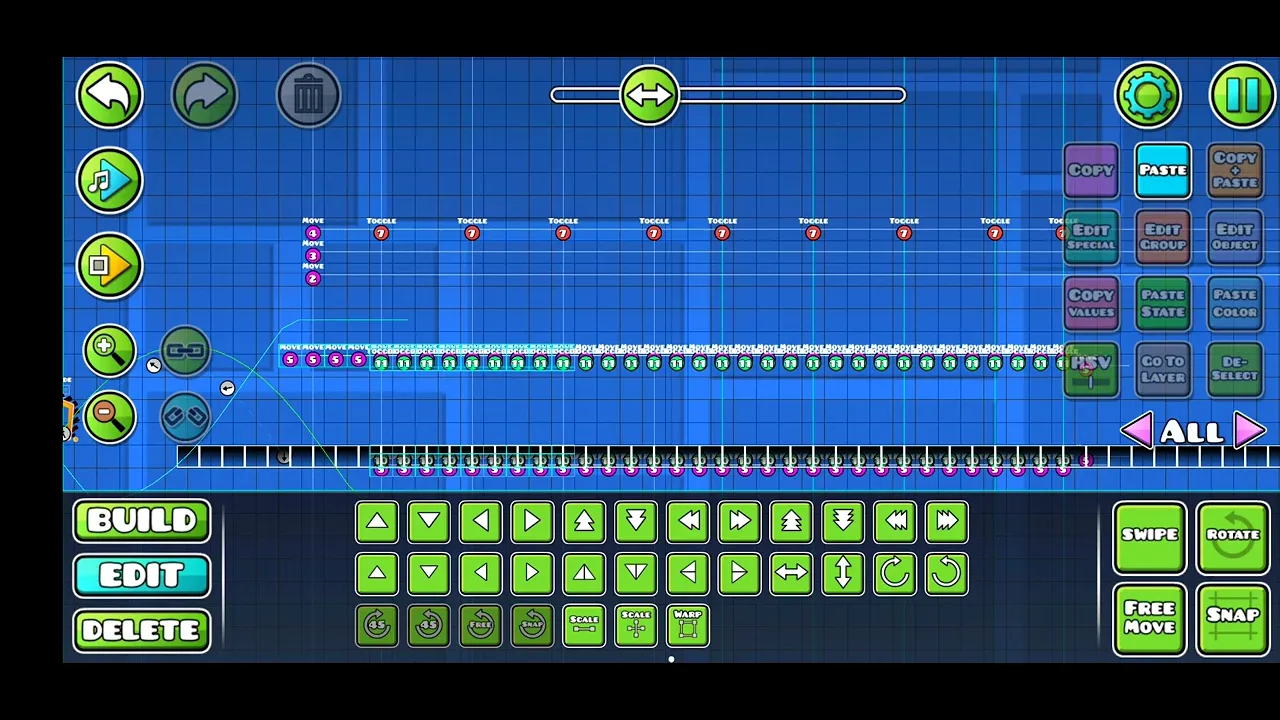1280x720 pixels.
Task: Switch to the Delete tab
Action: tap(142, 631)
